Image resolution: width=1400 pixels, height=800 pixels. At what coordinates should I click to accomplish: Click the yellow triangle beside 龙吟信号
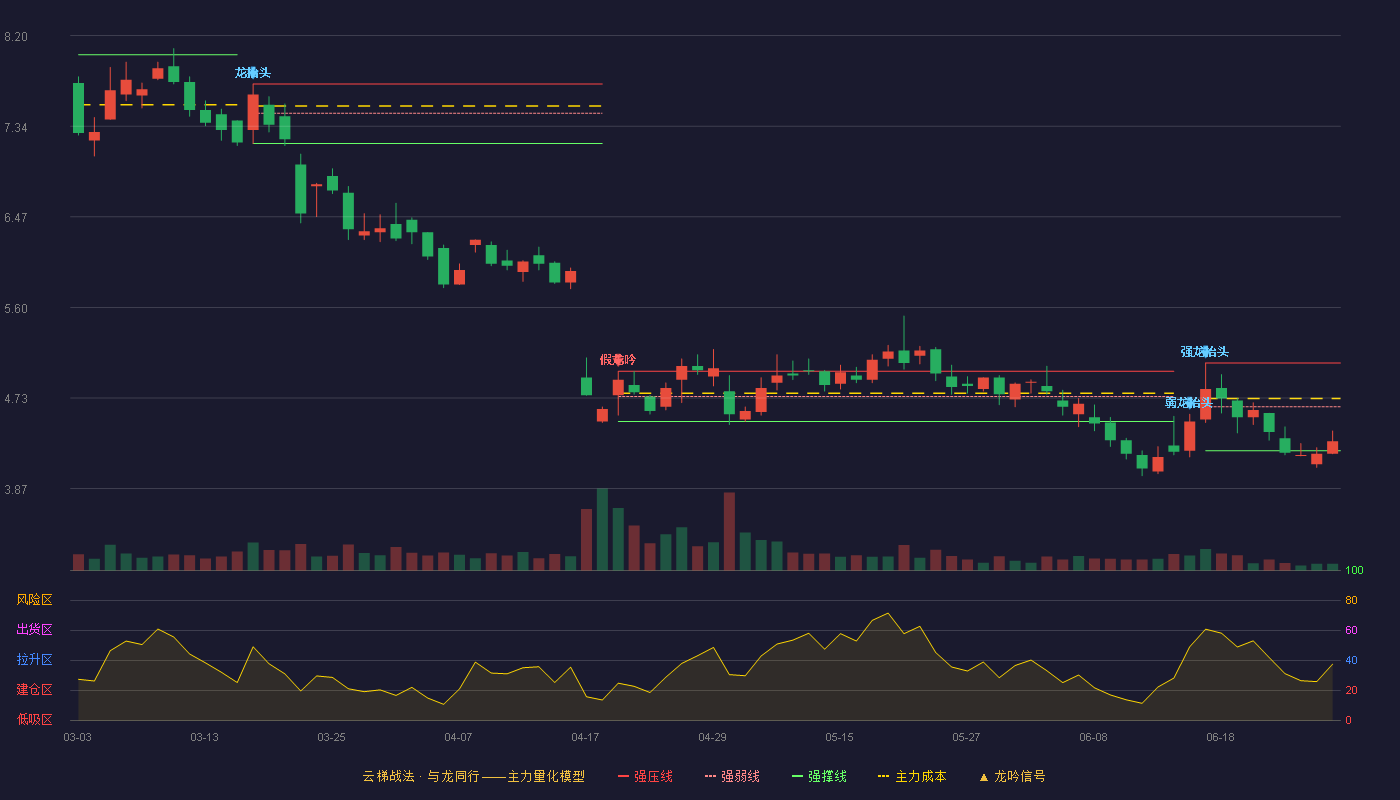tap(984, 777)
